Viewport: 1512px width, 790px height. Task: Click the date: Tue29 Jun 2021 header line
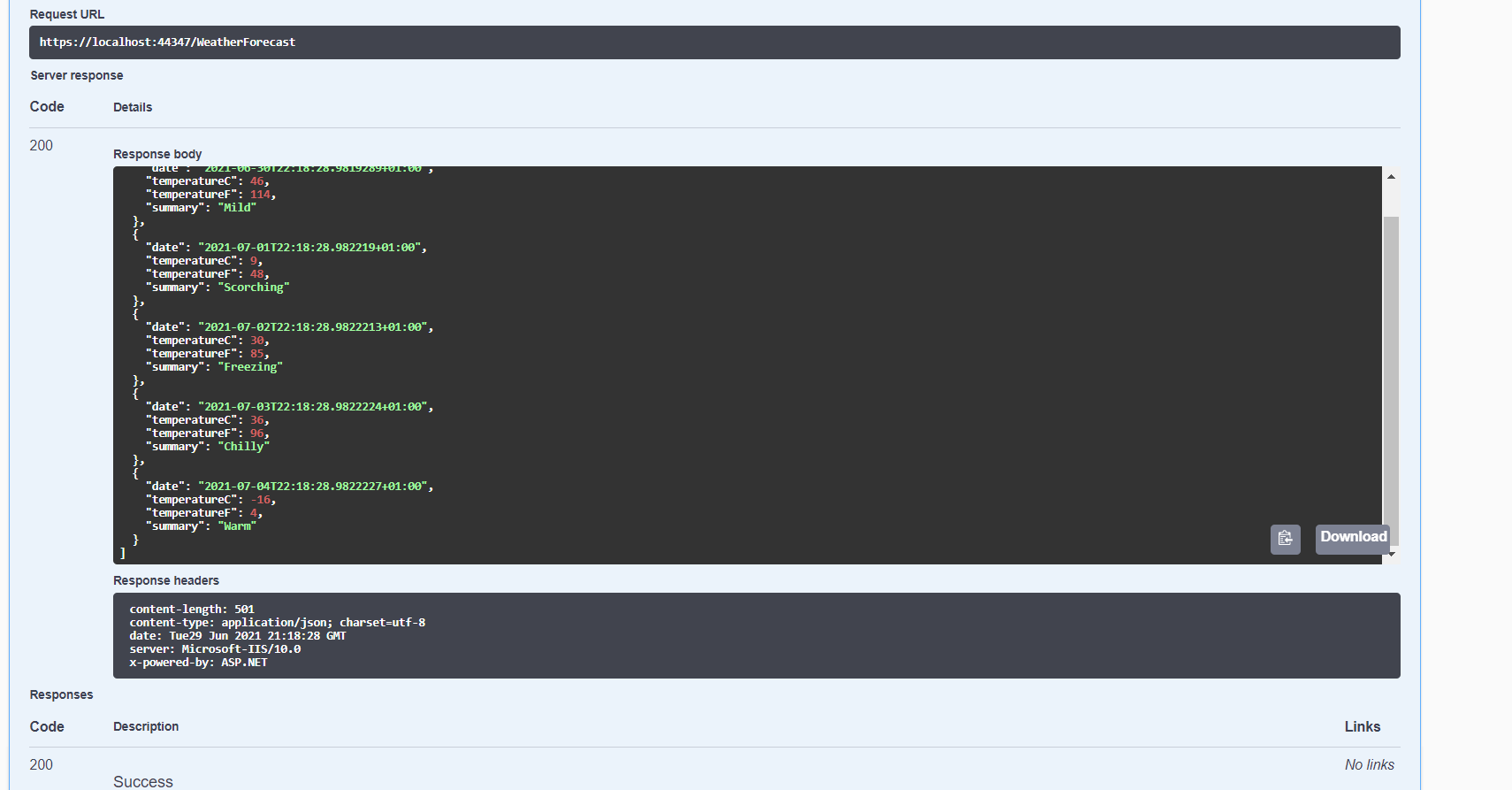(238, 636)
